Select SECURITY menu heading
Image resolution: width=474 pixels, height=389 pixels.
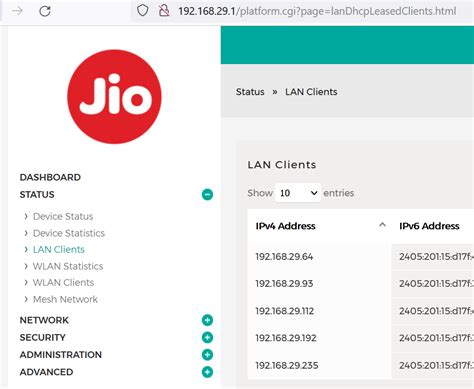coord(42,338)
